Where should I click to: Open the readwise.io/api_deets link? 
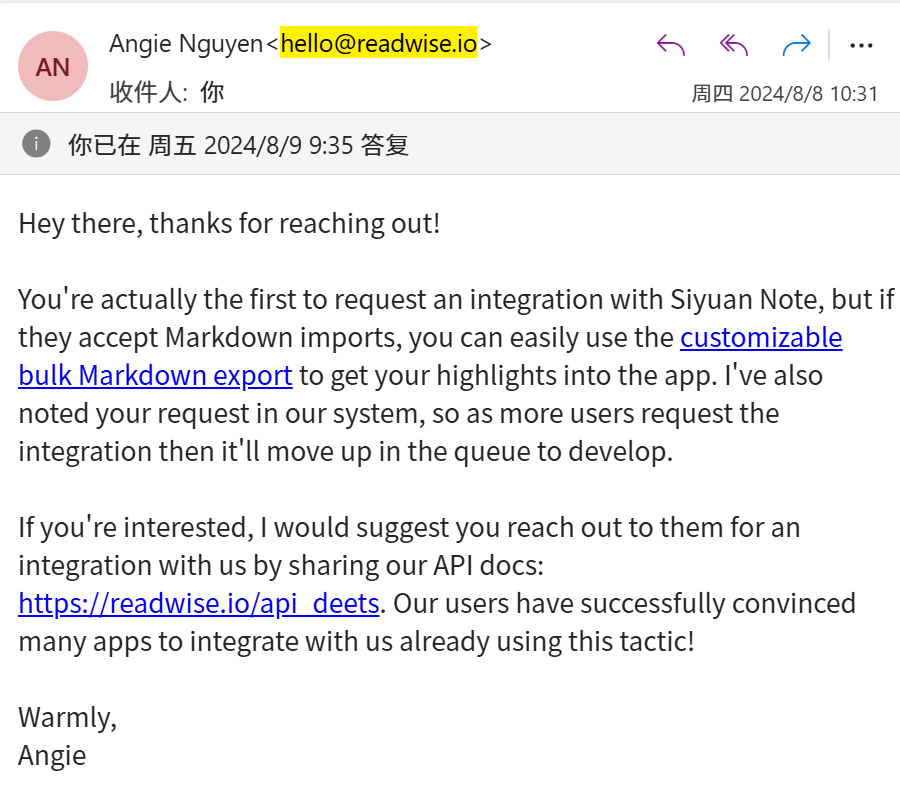[199, 603]
